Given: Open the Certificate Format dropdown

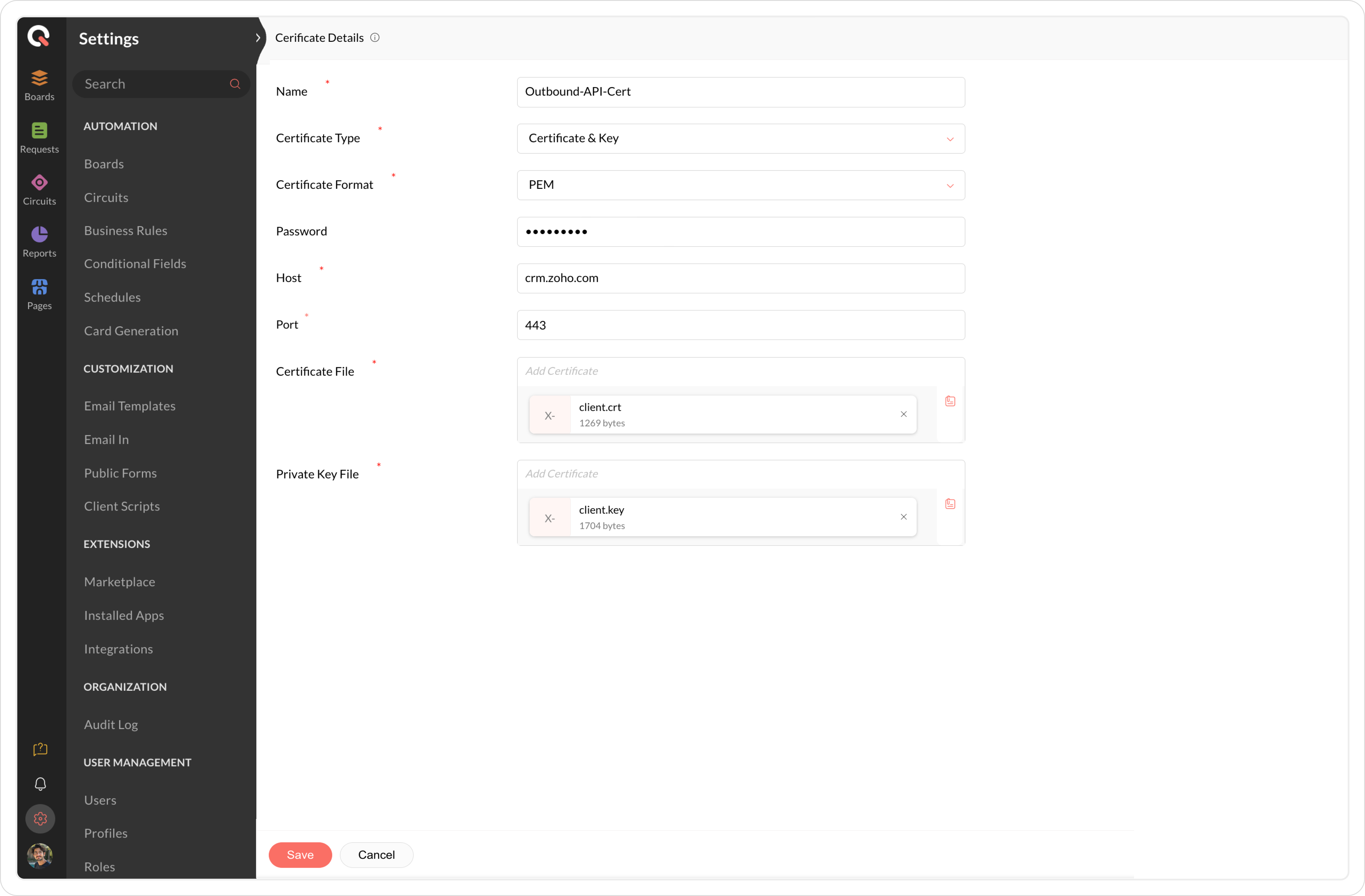Looking at the screenshot, I should click(740, 185).
